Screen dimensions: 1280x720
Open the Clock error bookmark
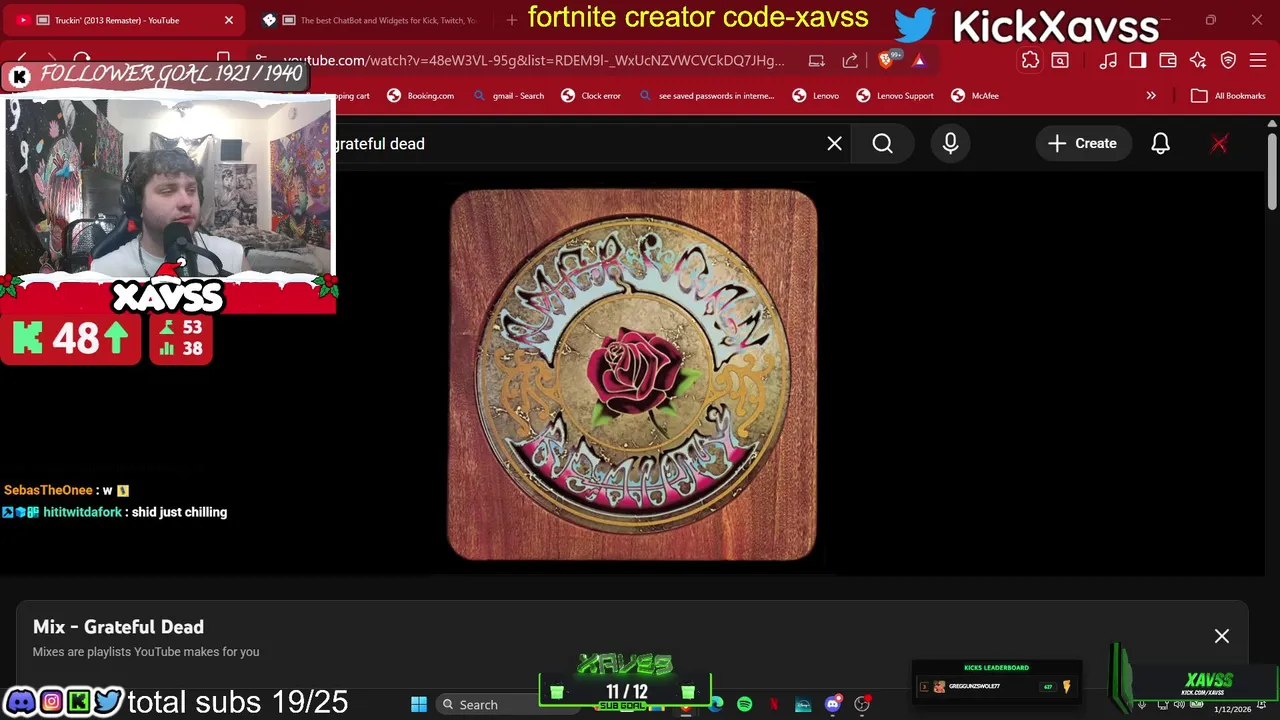tap(591, 96)
